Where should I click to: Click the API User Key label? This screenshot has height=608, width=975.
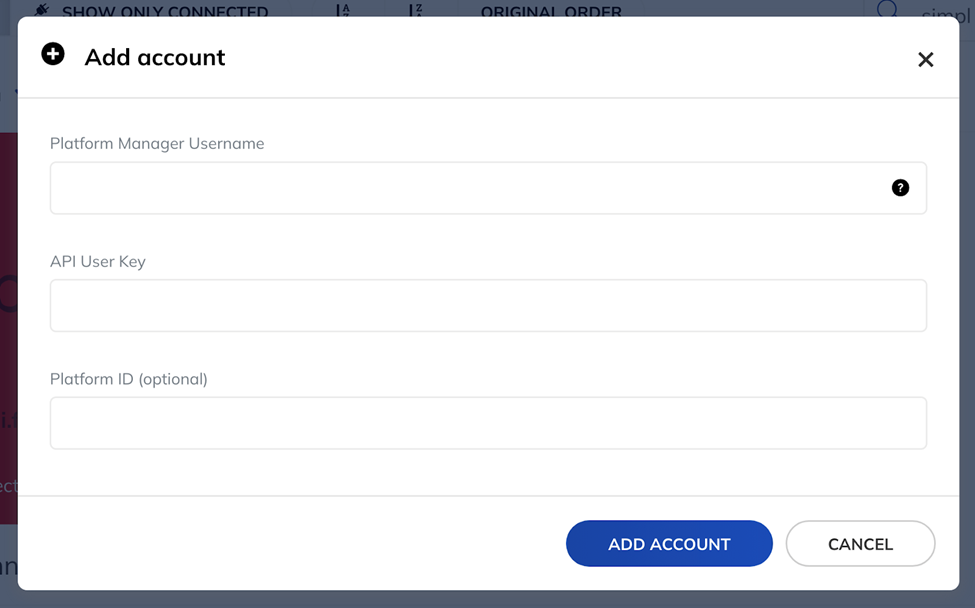point(98,262)
